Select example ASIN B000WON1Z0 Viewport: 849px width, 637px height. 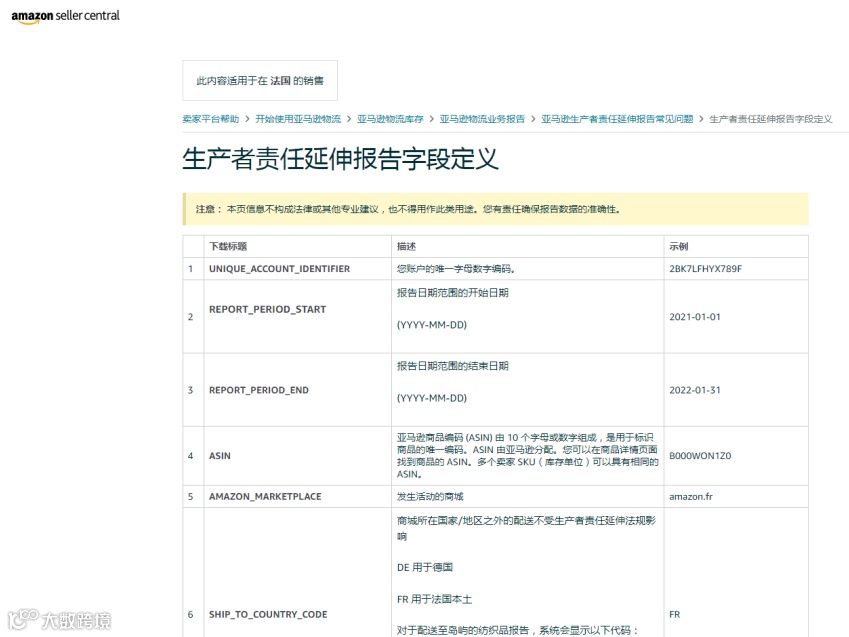pos(700,456)
